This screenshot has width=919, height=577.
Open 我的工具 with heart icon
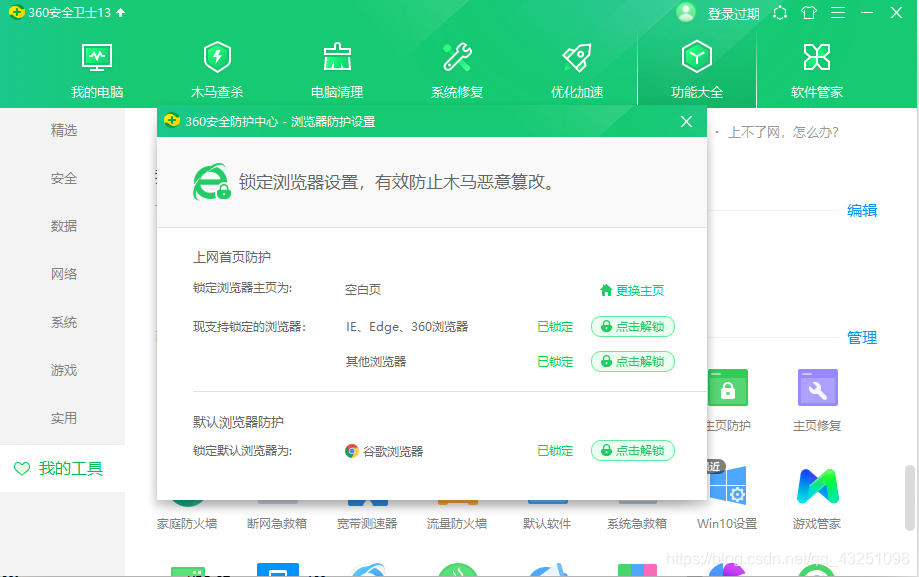click(62, 468)
